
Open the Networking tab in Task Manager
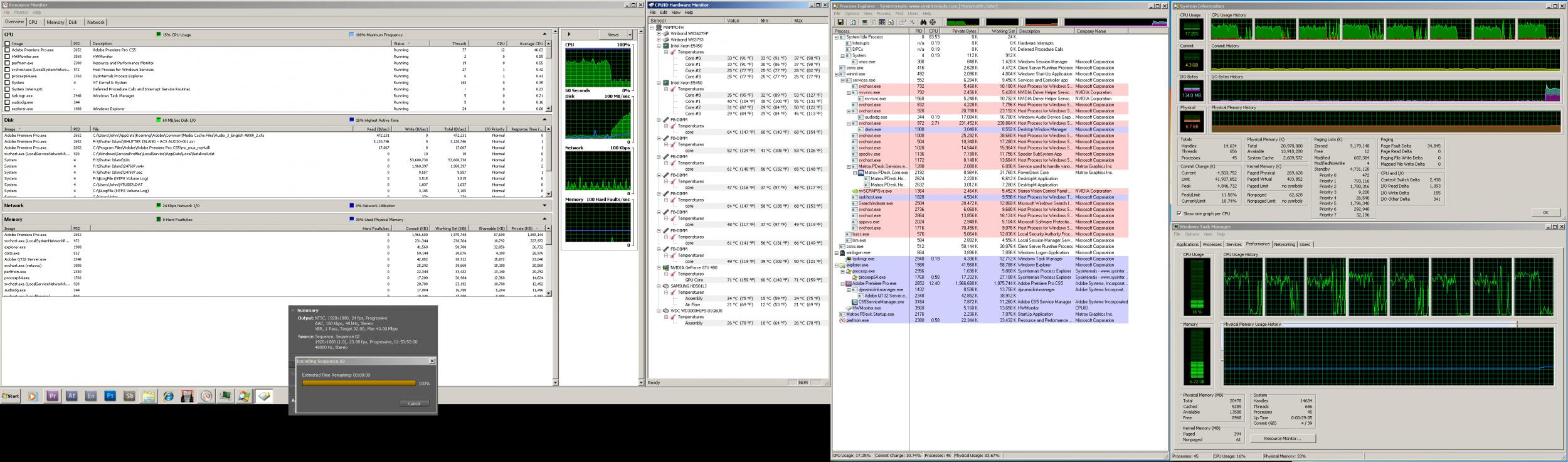[1285, 244]
